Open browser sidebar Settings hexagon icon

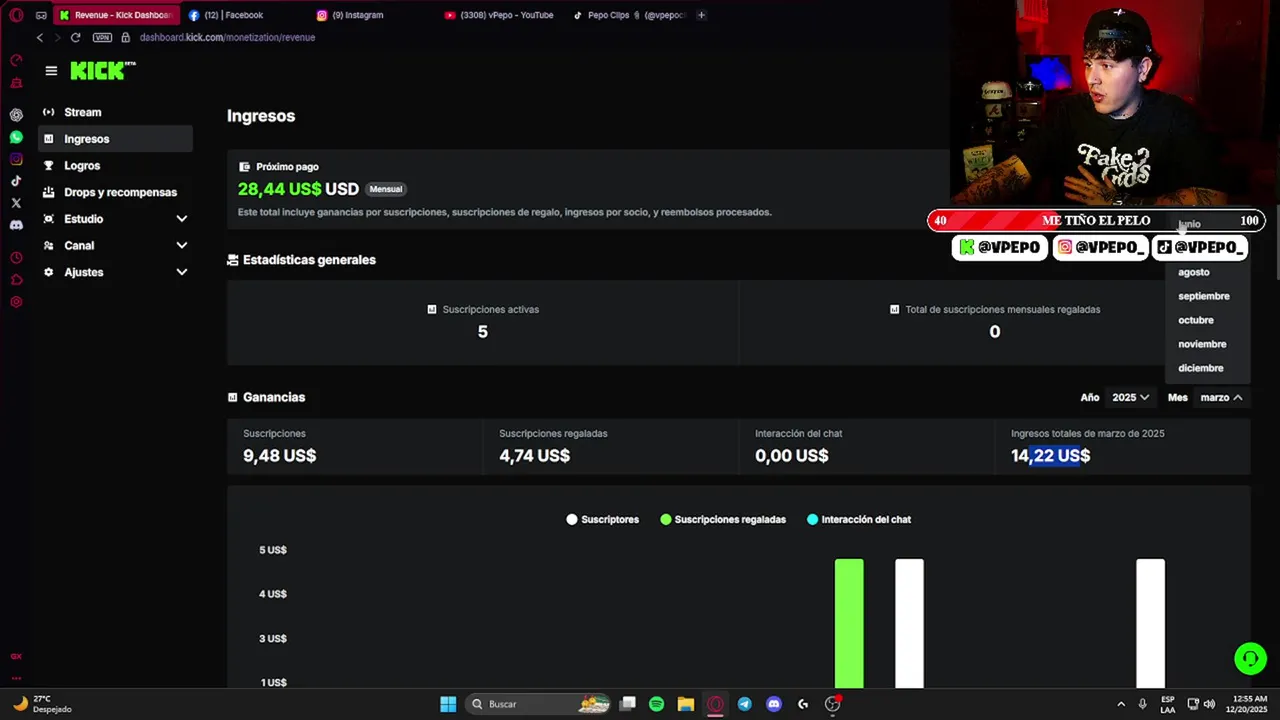[16, 302]
